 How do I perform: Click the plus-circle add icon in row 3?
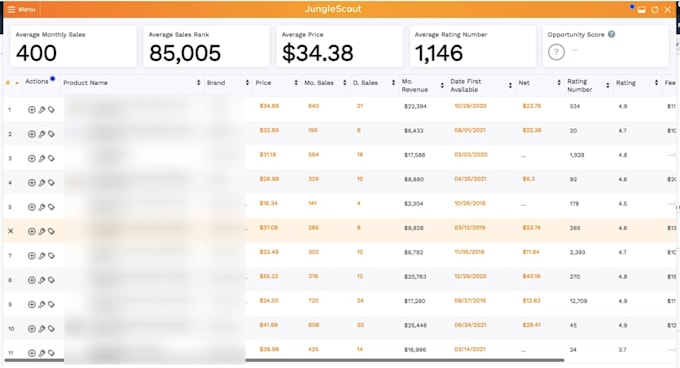[32, 158]
